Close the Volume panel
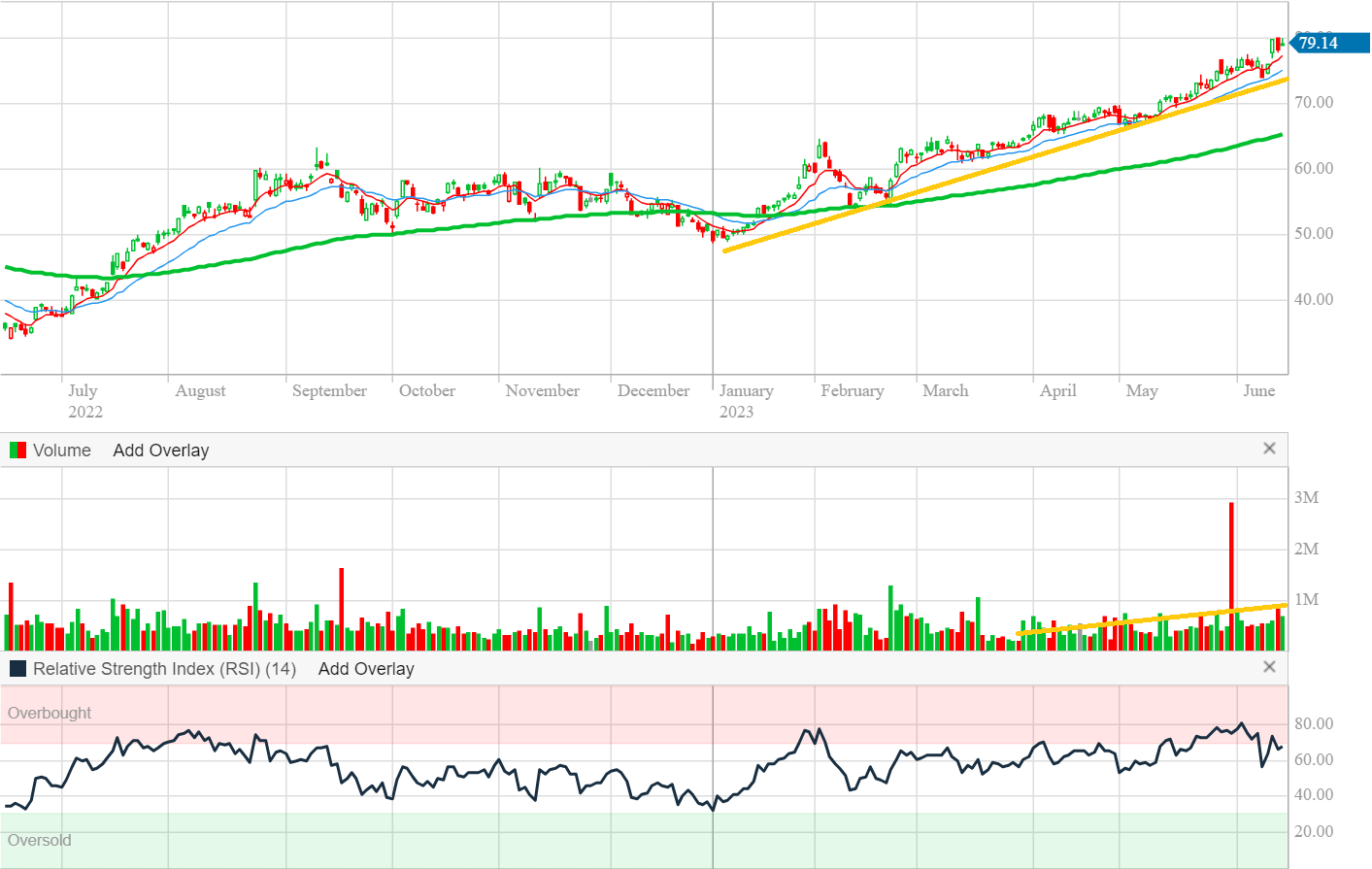The image size is (1372, 869). coord(1269,449)
